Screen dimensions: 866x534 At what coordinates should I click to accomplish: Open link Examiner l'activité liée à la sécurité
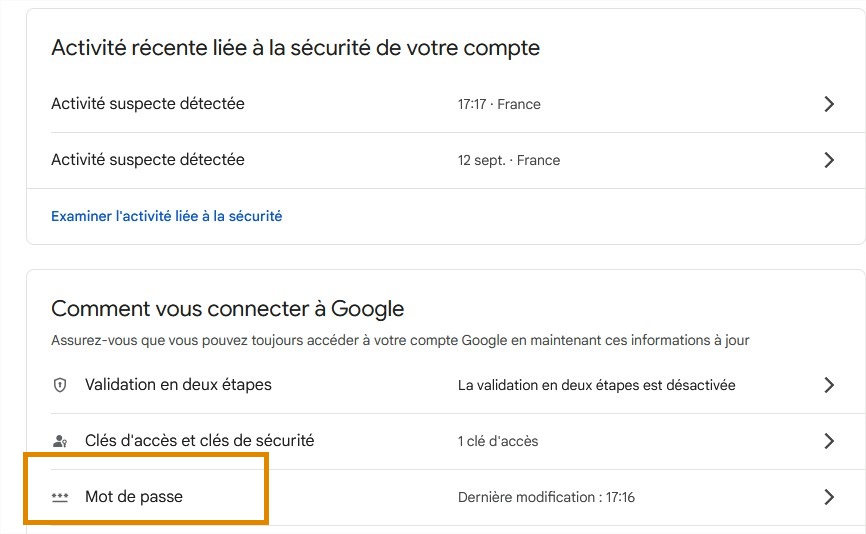166,216
